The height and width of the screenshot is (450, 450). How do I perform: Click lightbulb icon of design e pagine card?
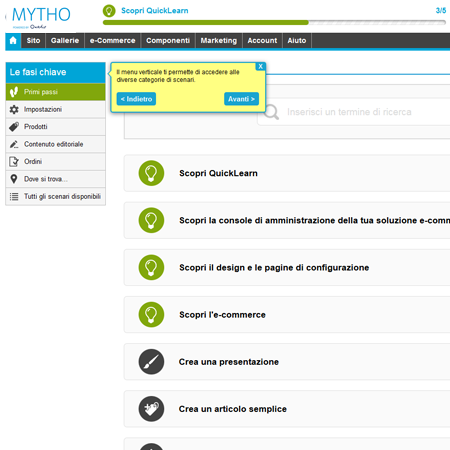tap(151, 267)
